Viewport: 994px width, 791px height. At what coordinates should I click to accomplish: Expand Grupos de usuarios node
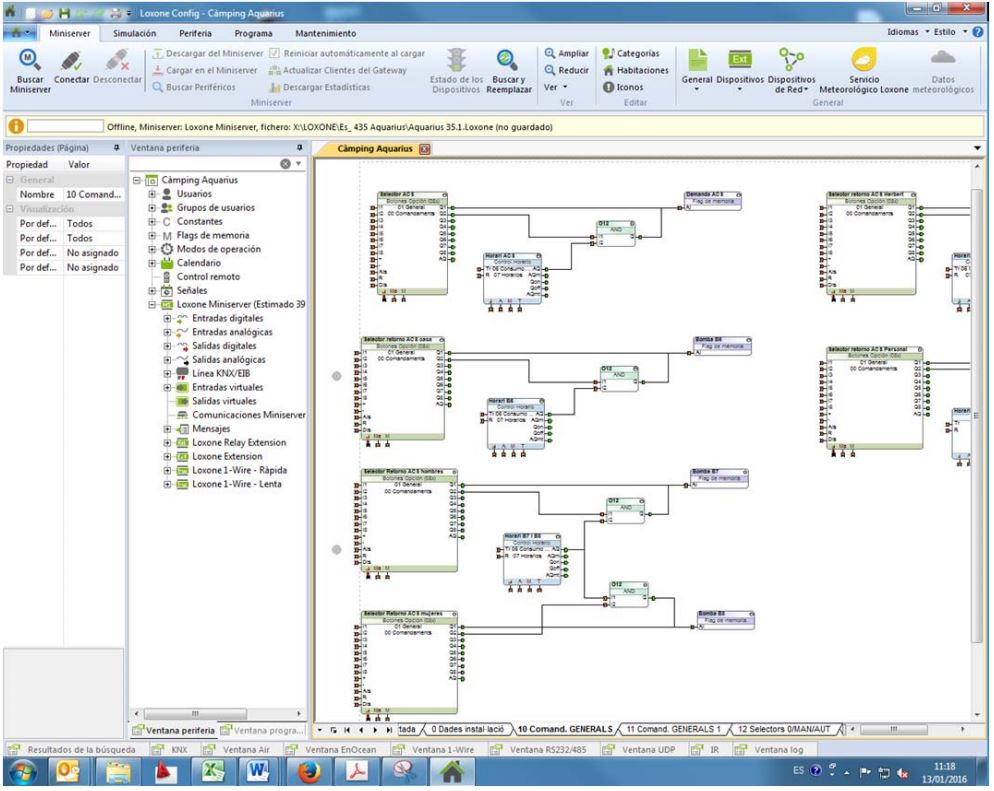(x=152, y=208)
